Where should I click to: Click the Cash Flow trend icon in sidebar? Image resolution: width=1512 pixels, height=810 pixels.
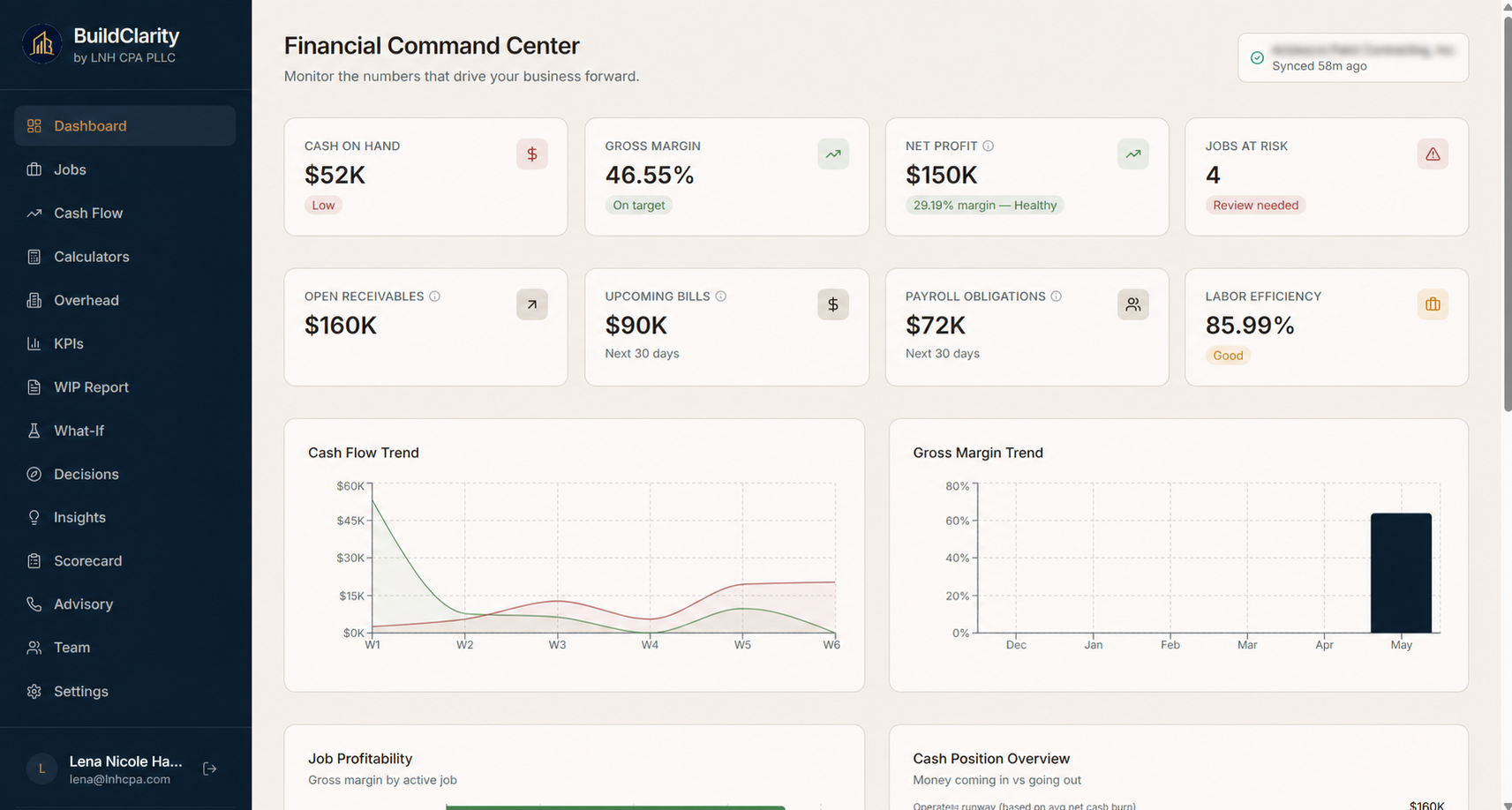[x=34, y=213]
